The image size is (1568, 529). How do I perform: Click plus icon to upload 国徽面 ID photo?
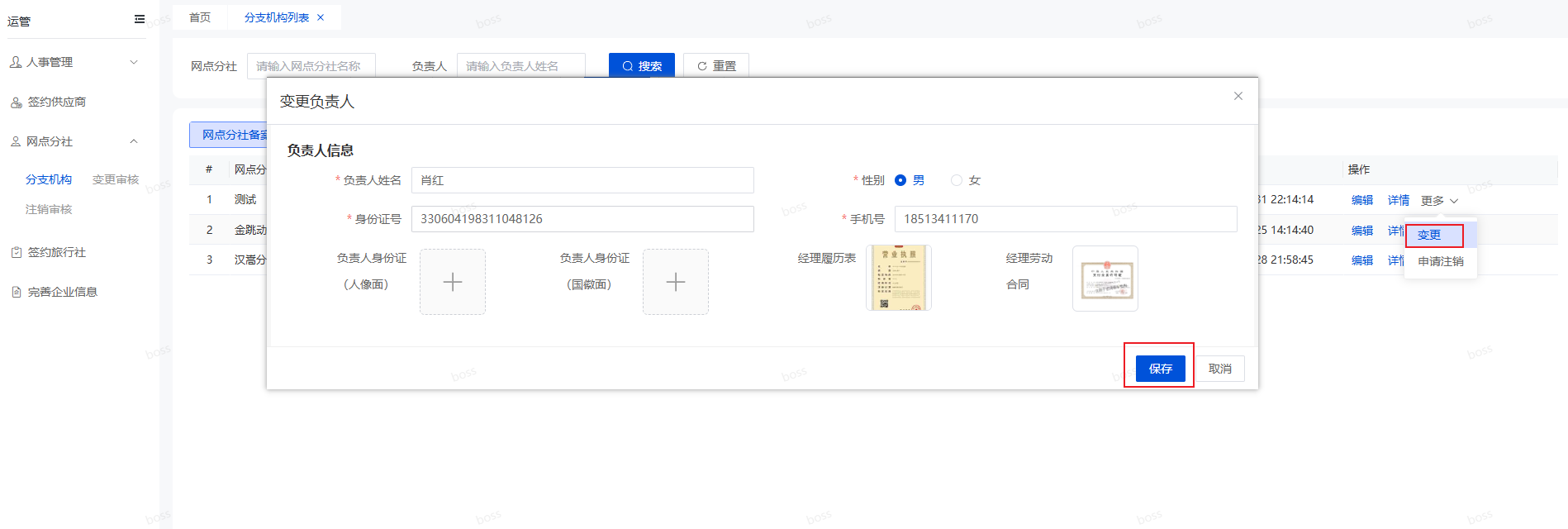(x=675, y=282)
